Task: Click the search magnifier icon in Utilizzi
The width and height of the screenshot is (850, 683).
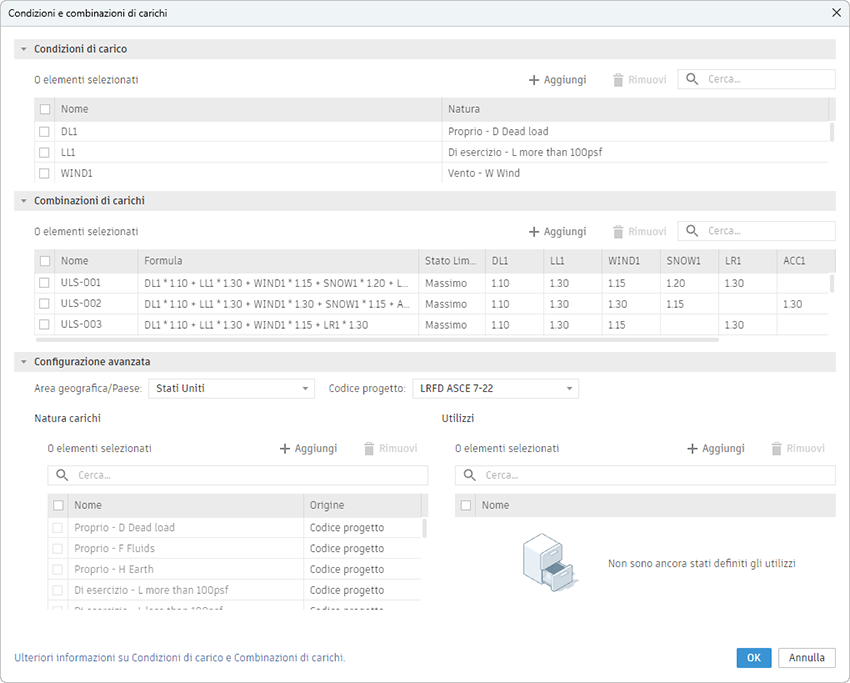Action: (x=470, y=476)
